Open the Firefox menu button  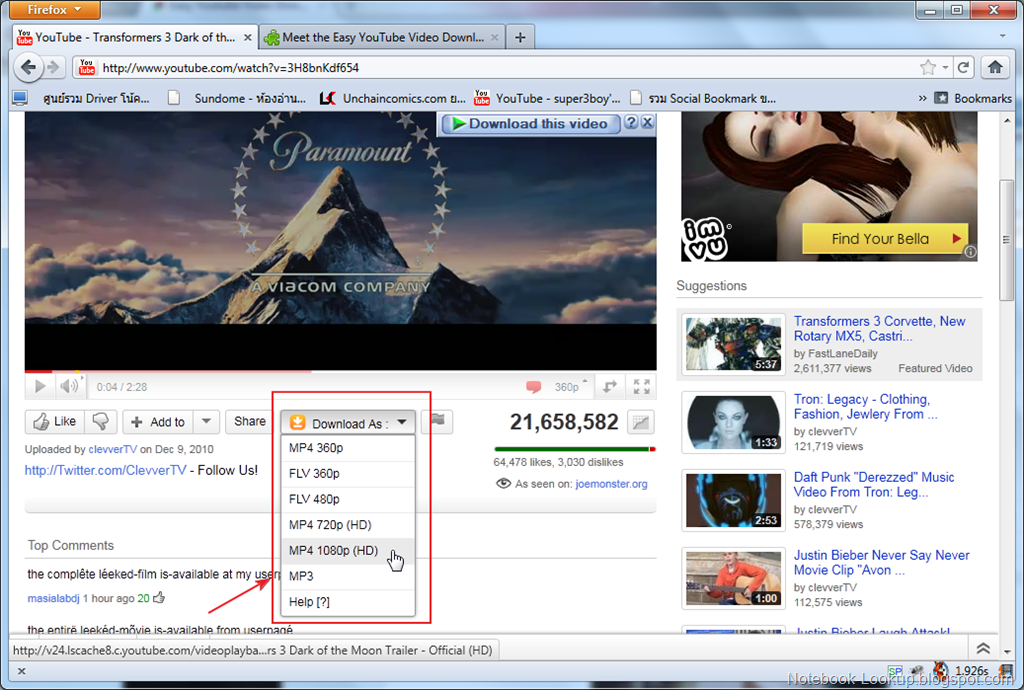tap(54, 10)
